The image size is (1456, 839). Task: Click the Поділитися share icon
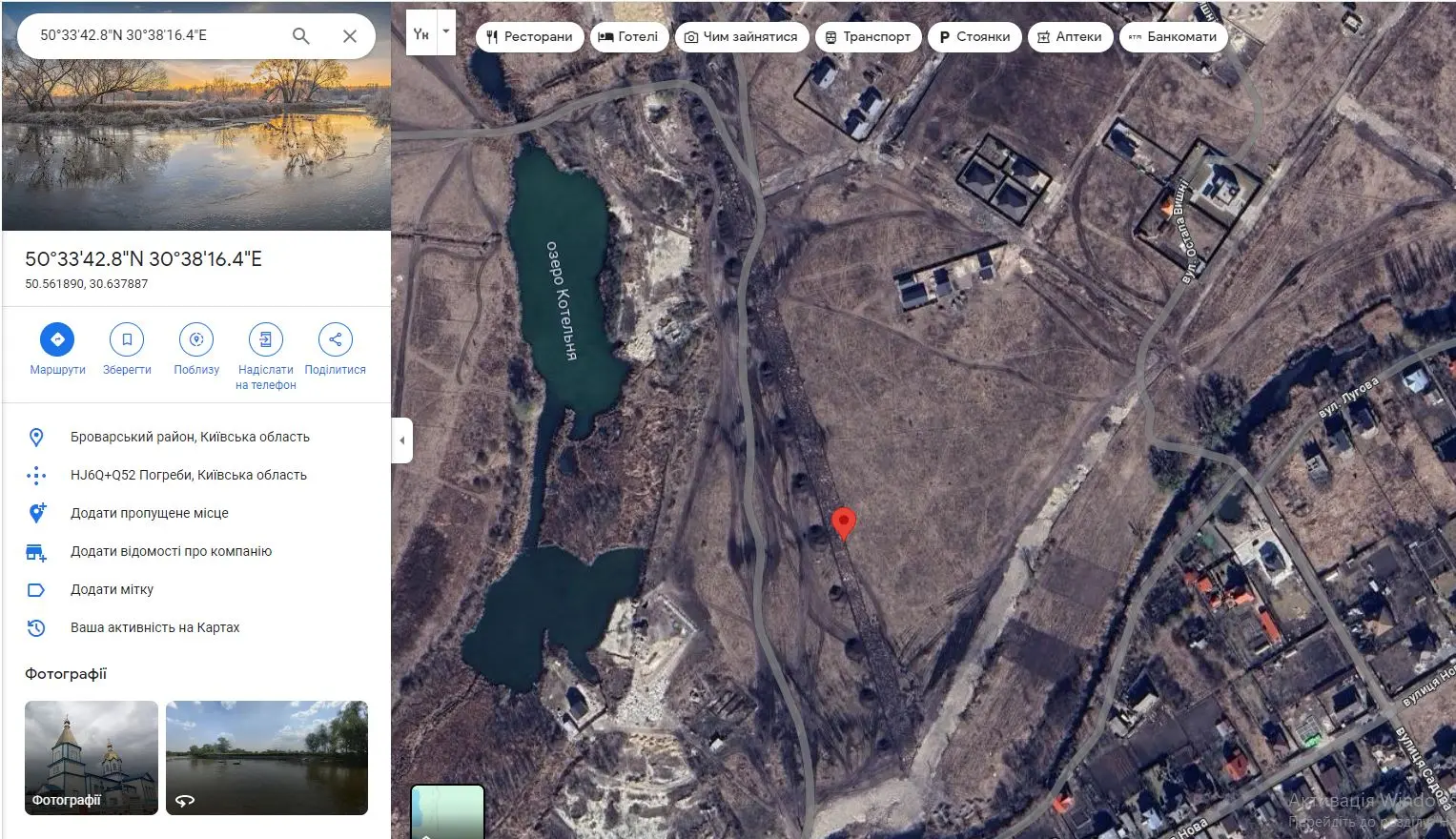click(x=335, y=339)
